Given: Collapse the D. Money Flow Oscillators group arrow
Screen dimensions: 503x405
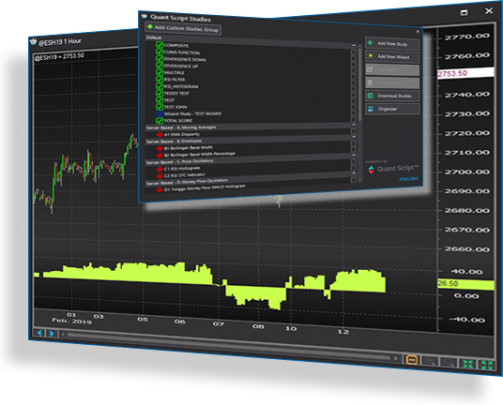Looking at the screenshot, I should [353, 173].
